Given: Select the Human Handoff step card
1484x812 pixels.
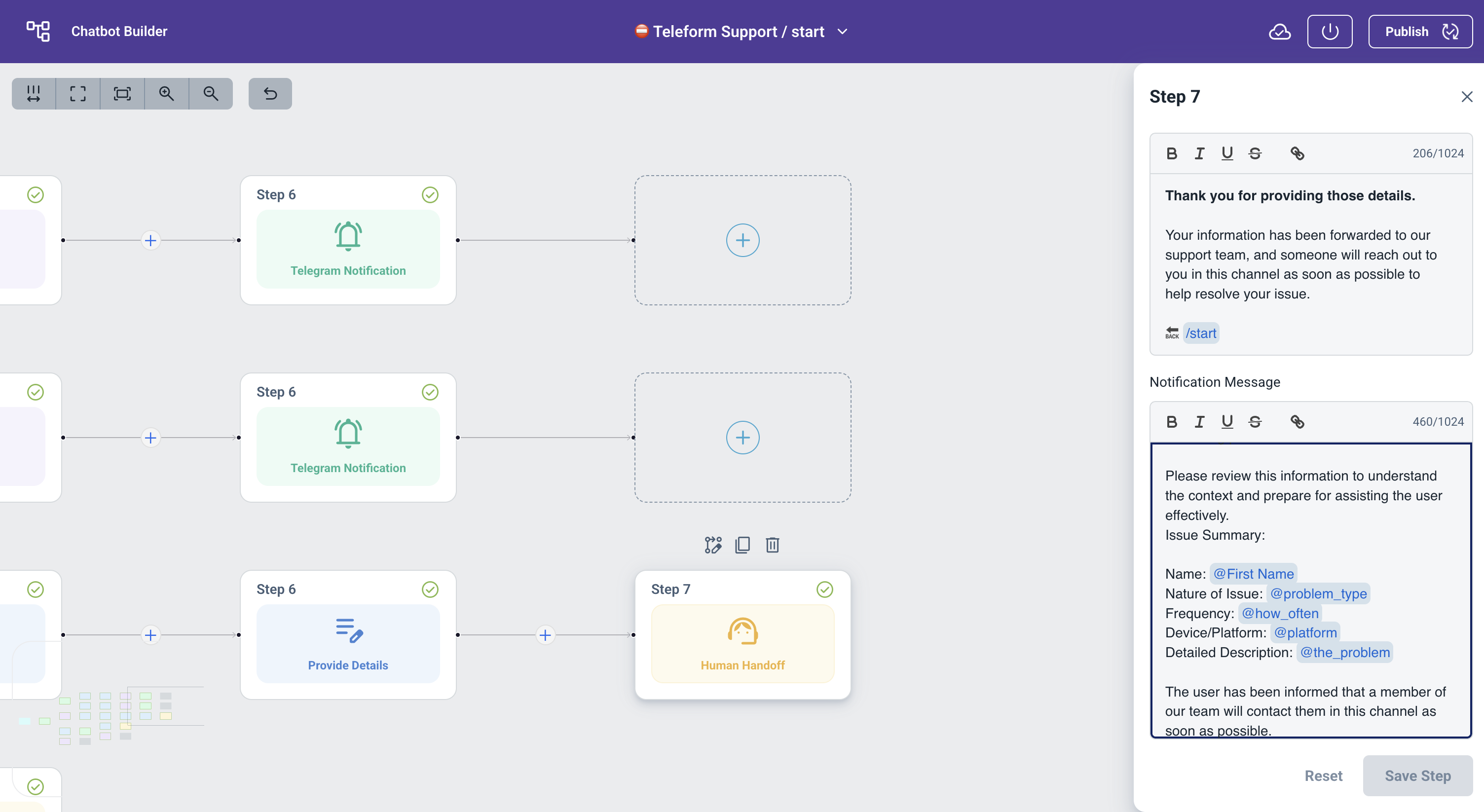Looking at the screenshot, I should [x=742, y=634].
